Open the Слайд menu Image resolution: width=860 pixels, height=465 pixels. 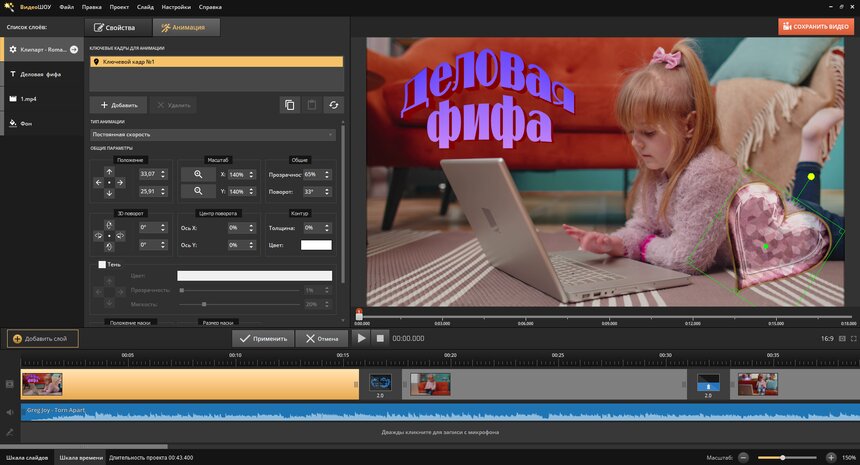145,7
